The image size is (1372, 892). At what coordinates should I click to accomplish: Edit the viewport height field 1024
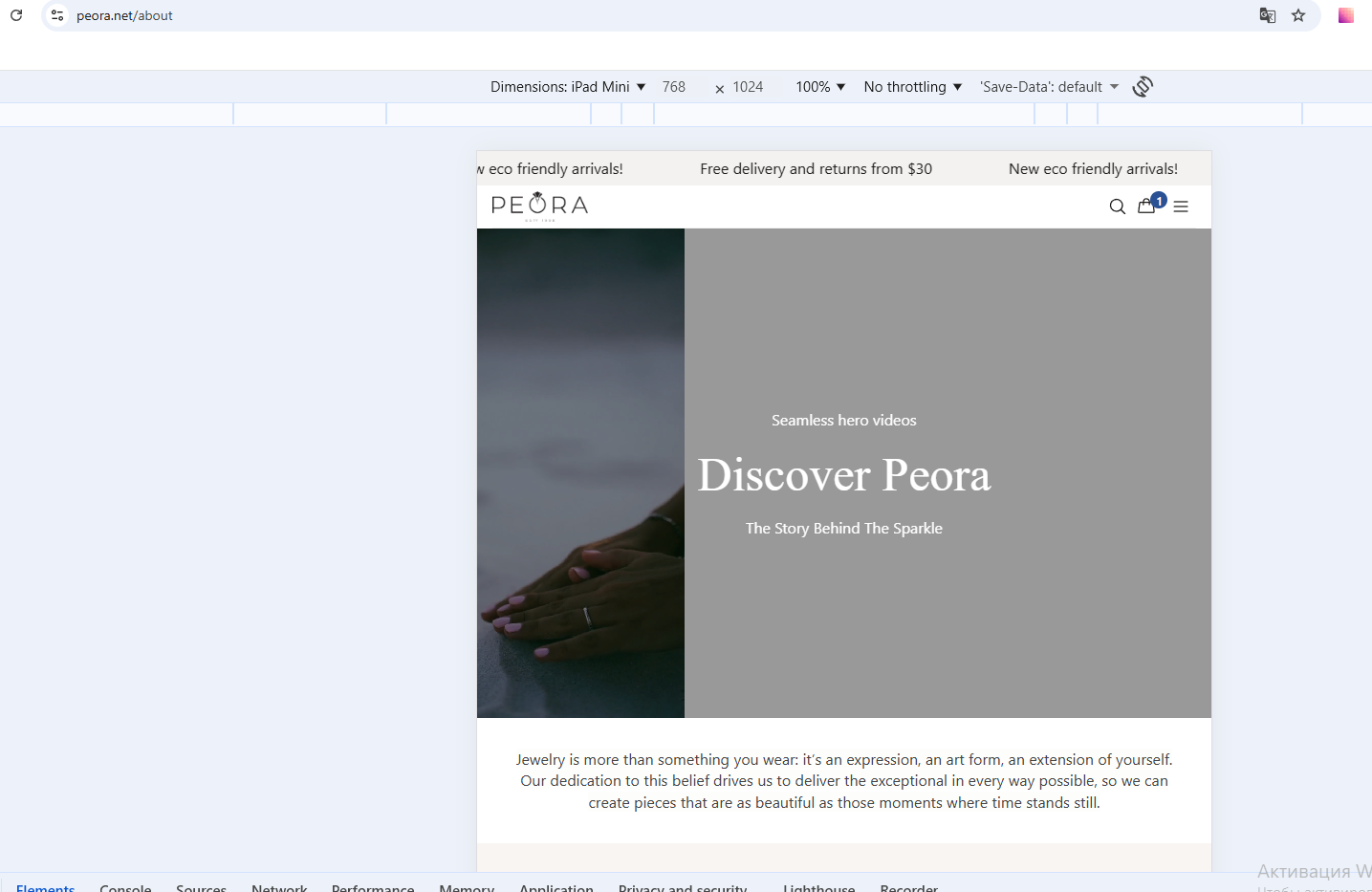click(x=748, y=87)
